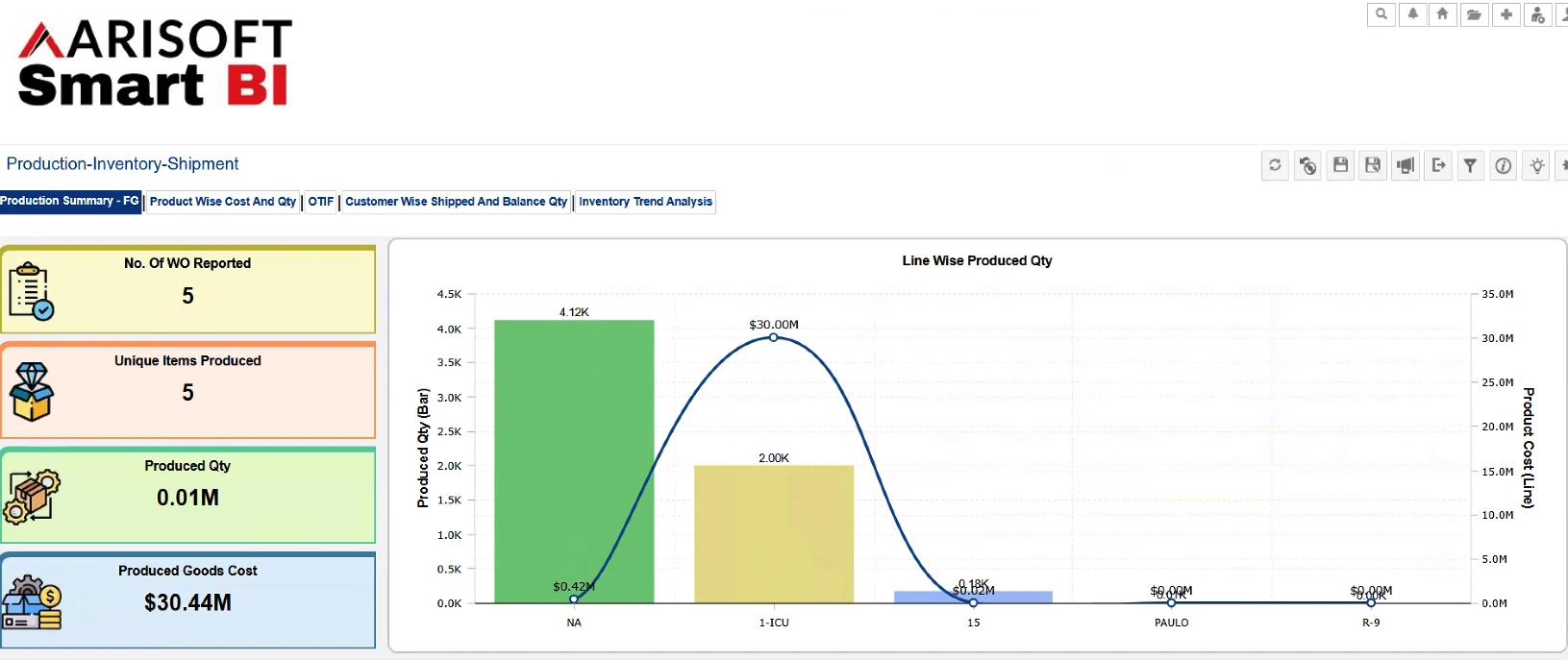Open the Product Wise Cost And Qty tab

(223, 202)
